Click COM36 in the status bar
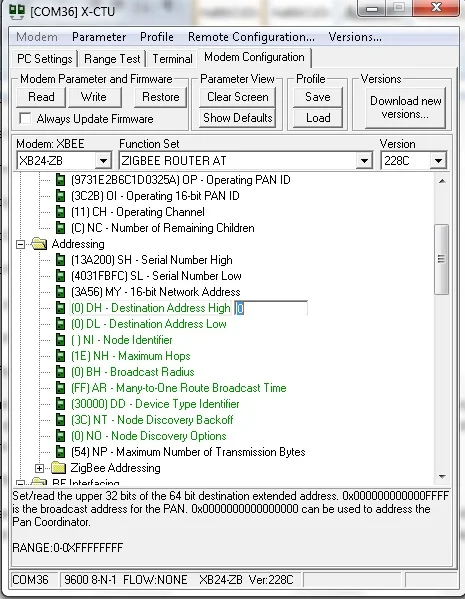The height and width of the screenshot is (599, 465). pos(30,580)
